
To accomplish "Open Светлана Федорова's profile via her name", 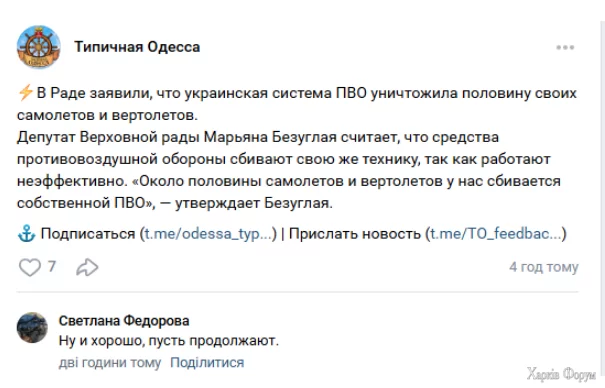I will tap(124, 321).
